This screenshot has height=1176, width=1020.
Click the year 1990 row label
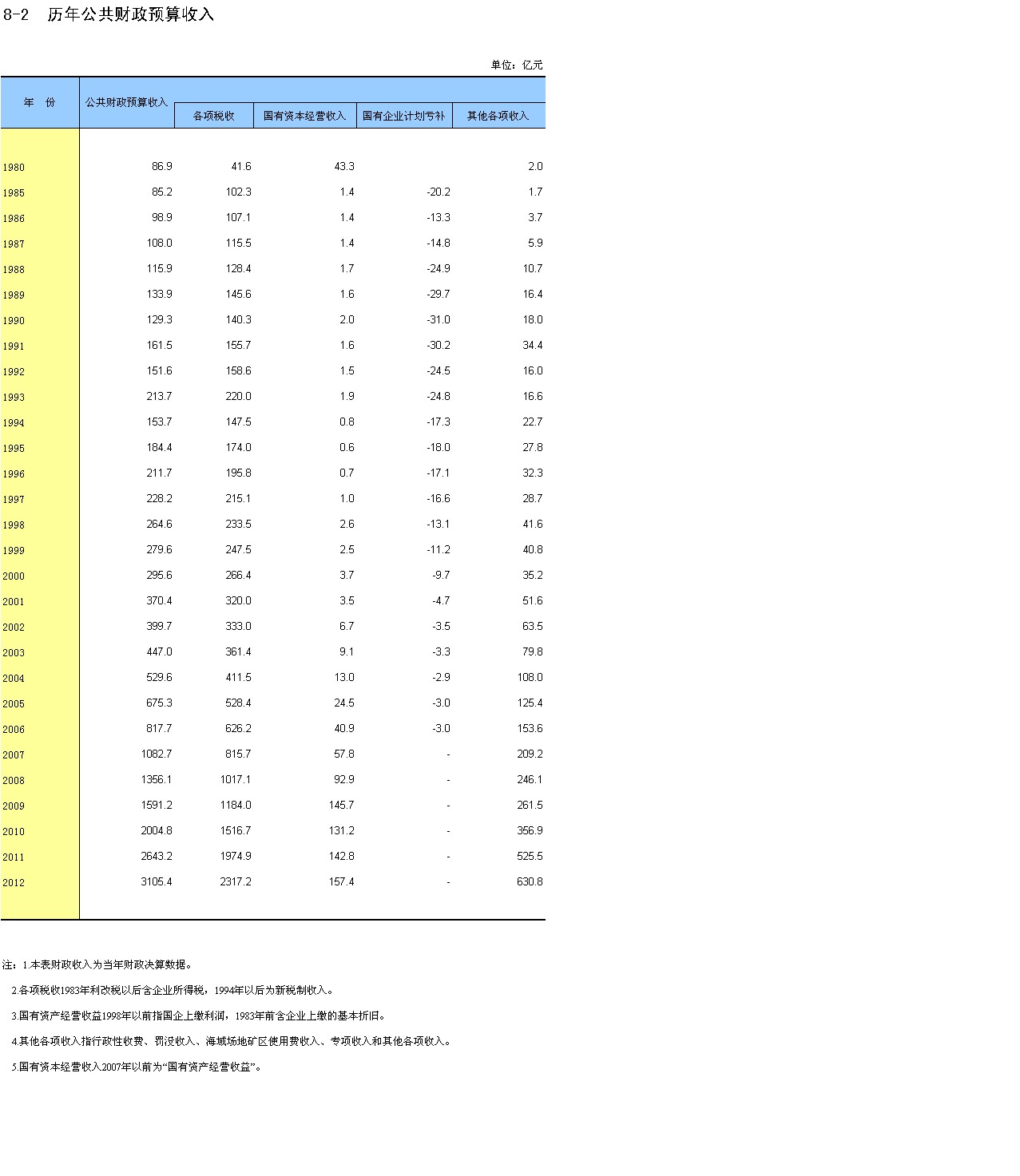coord(14,321)
